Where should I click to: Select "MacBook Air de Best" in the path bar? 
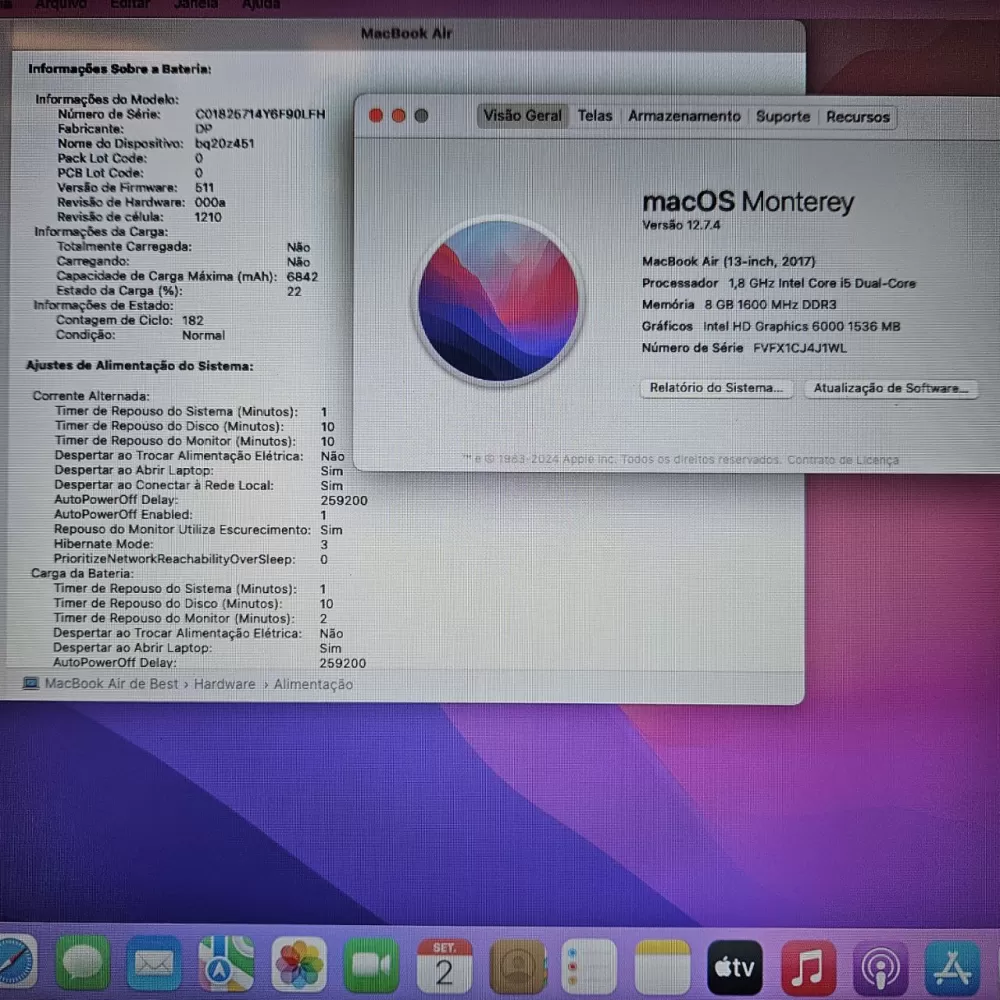pyautogui.click(x=111, y=683)
